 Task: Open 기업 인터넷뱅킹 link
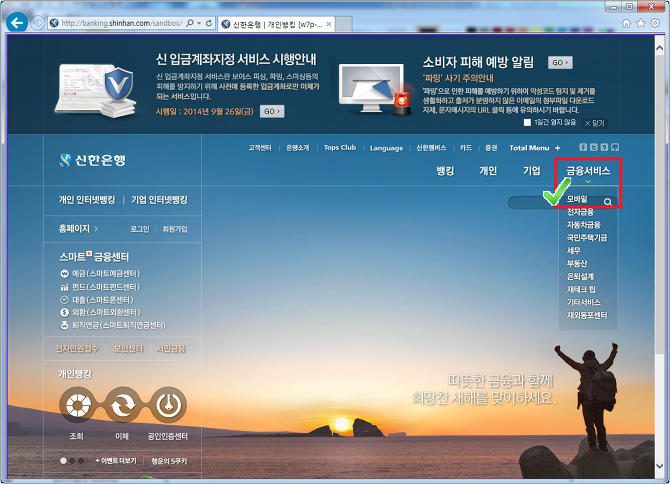(x=159, y=200)
